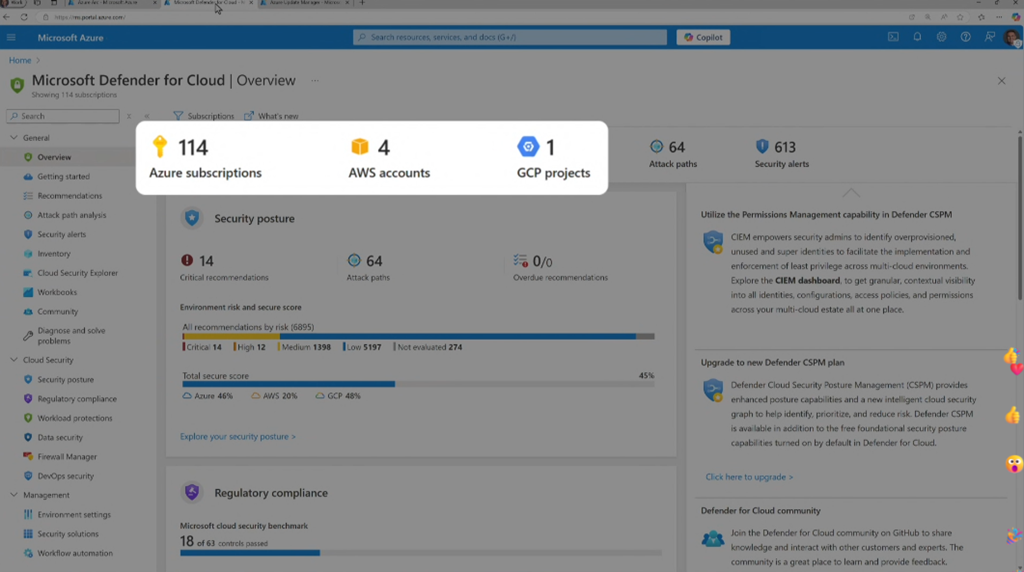
Task: Focus the global search resources field
Action: (509, 37)
